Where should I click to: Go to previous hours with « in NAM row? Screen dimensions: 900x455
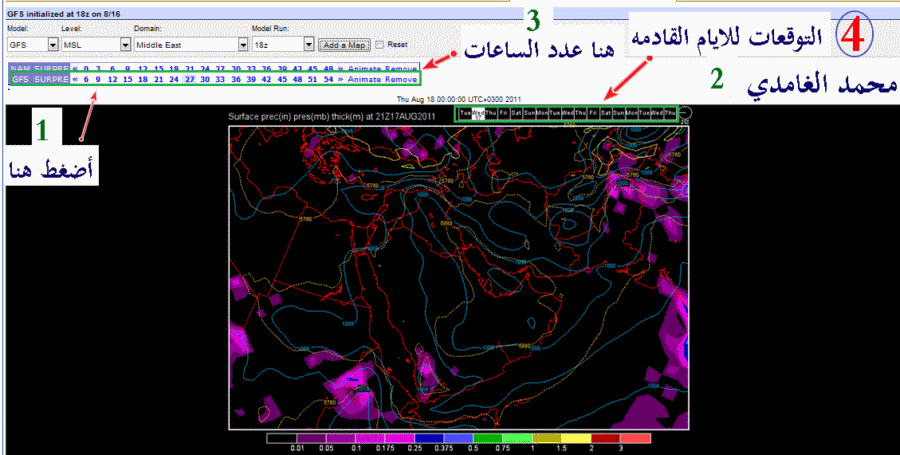tap(75, 69)
